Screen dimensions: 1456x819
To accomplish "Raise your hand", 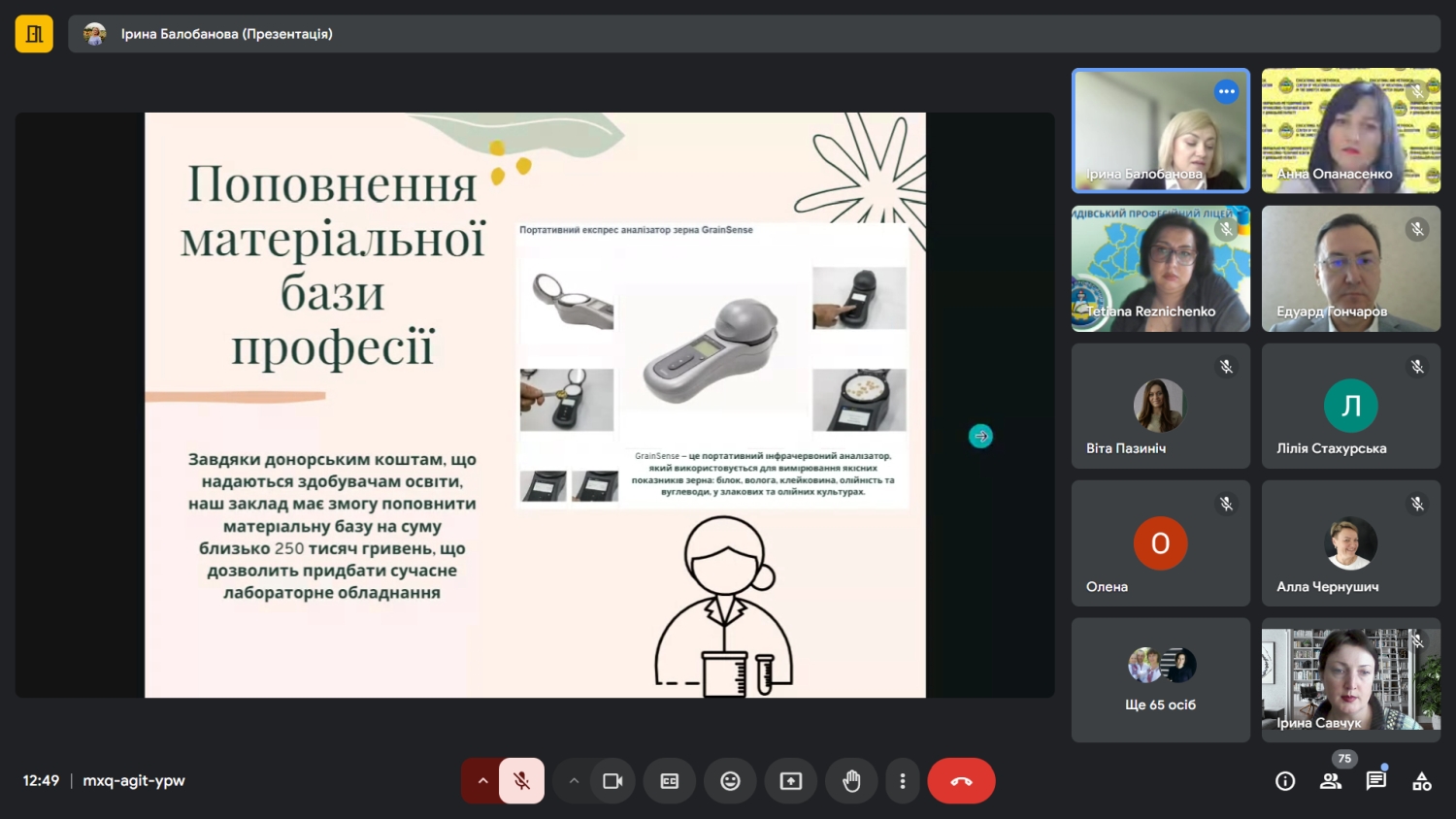I will 851,781.
